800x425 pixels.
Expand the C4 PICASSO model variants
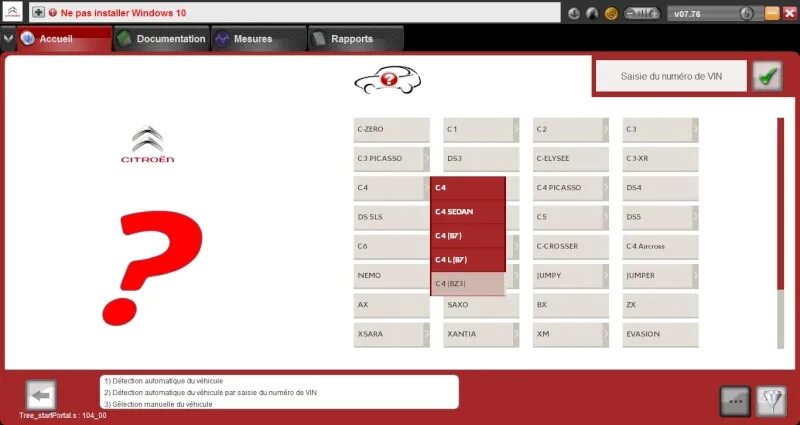(606, 188)
